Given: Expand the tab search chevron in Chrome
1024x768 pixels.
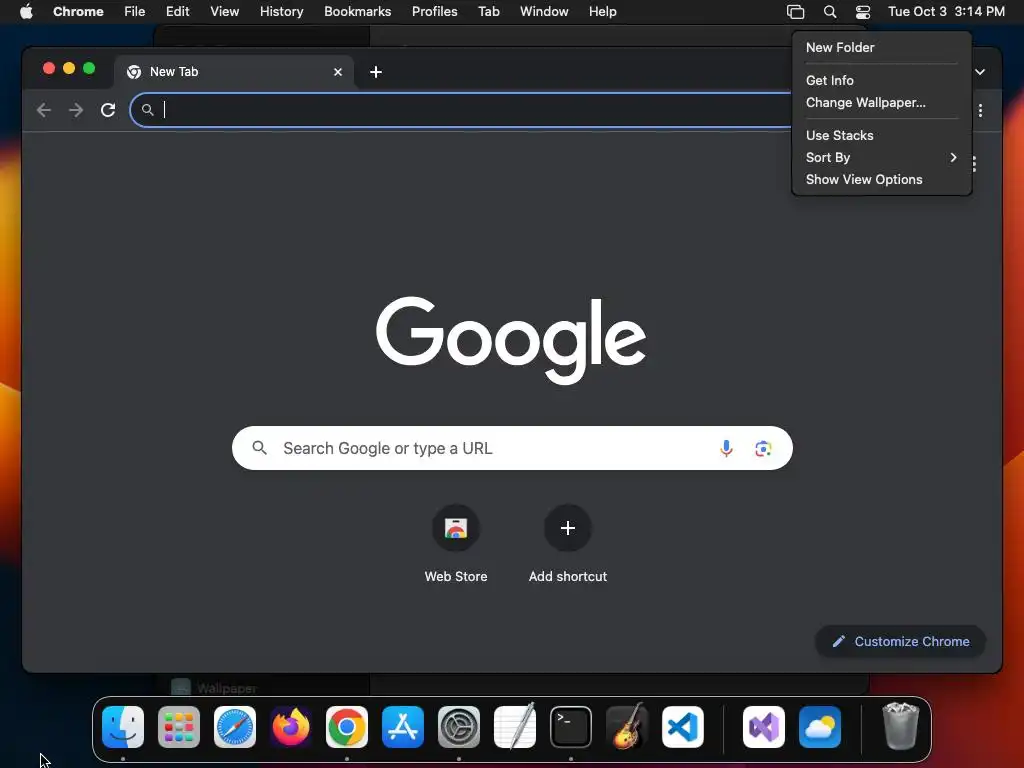Looking at the screenshot, I should pos(980,72).
